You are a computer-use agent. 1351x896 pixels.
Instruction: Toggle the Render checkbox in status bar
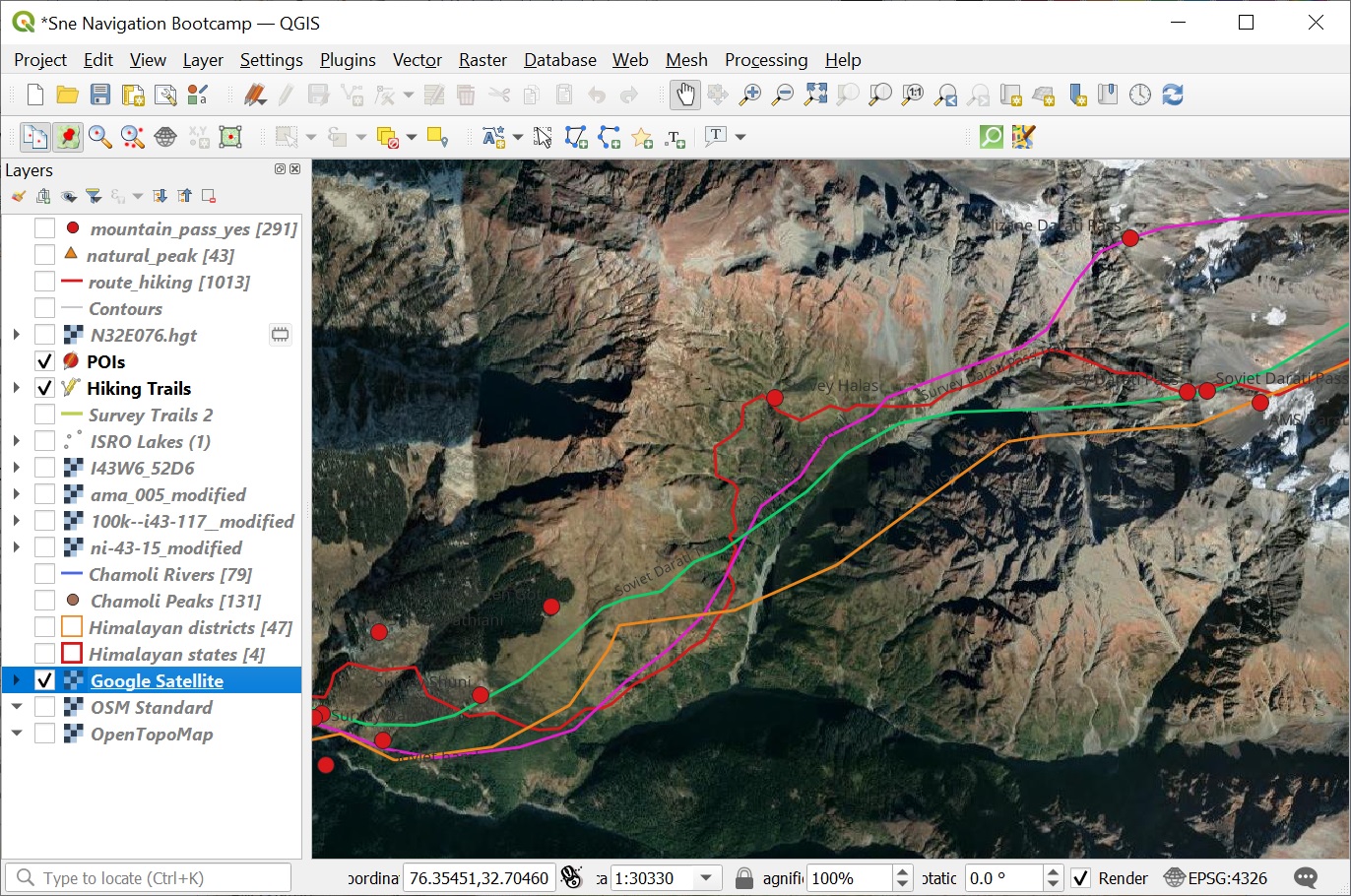tap(1081, 878)
